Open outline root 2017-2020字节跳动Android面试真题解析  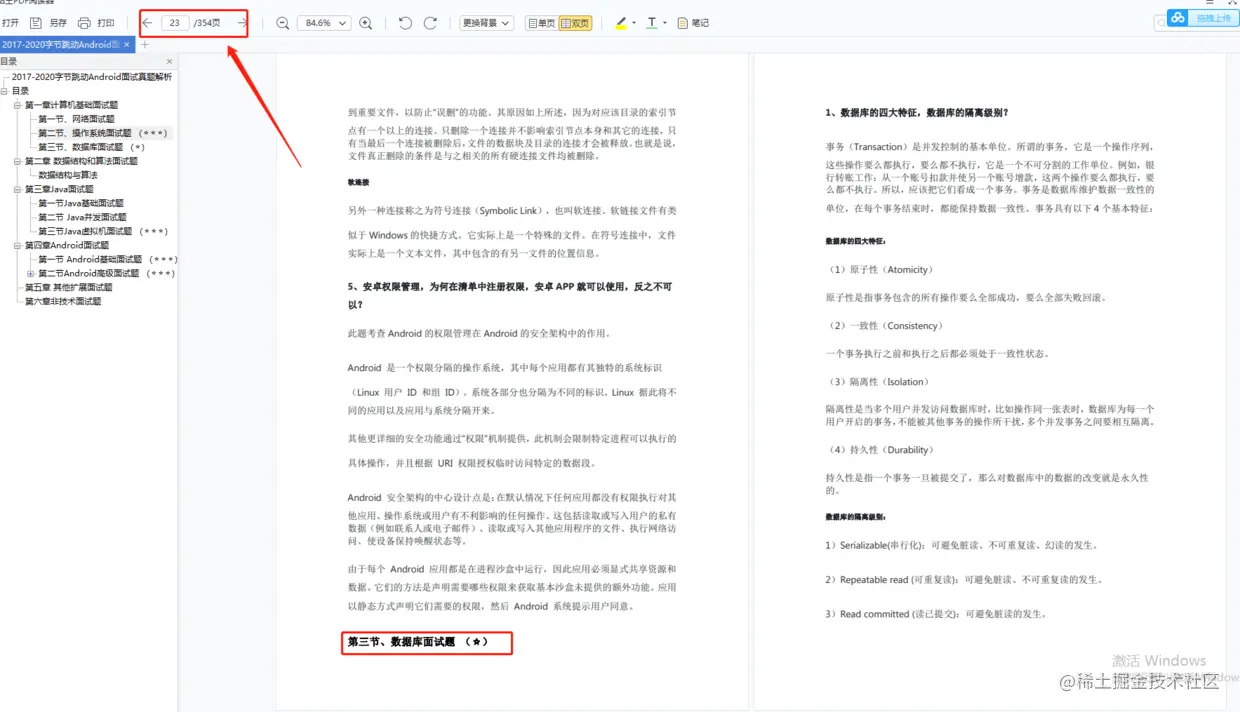92,77
